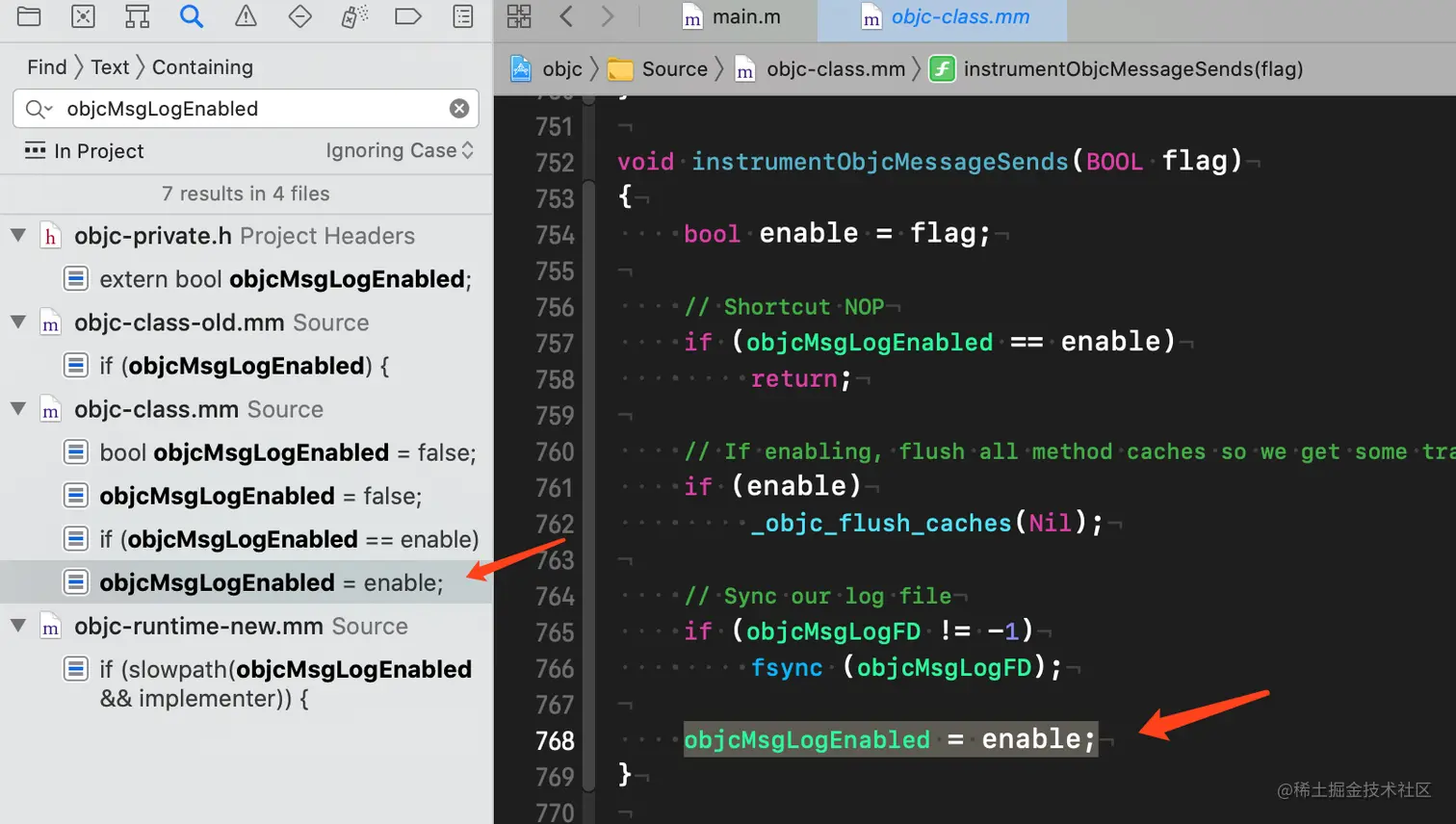The height and width of the screenshot is (824, 1456).
Task: Change the In Project search scope
Action: (85, 151)
